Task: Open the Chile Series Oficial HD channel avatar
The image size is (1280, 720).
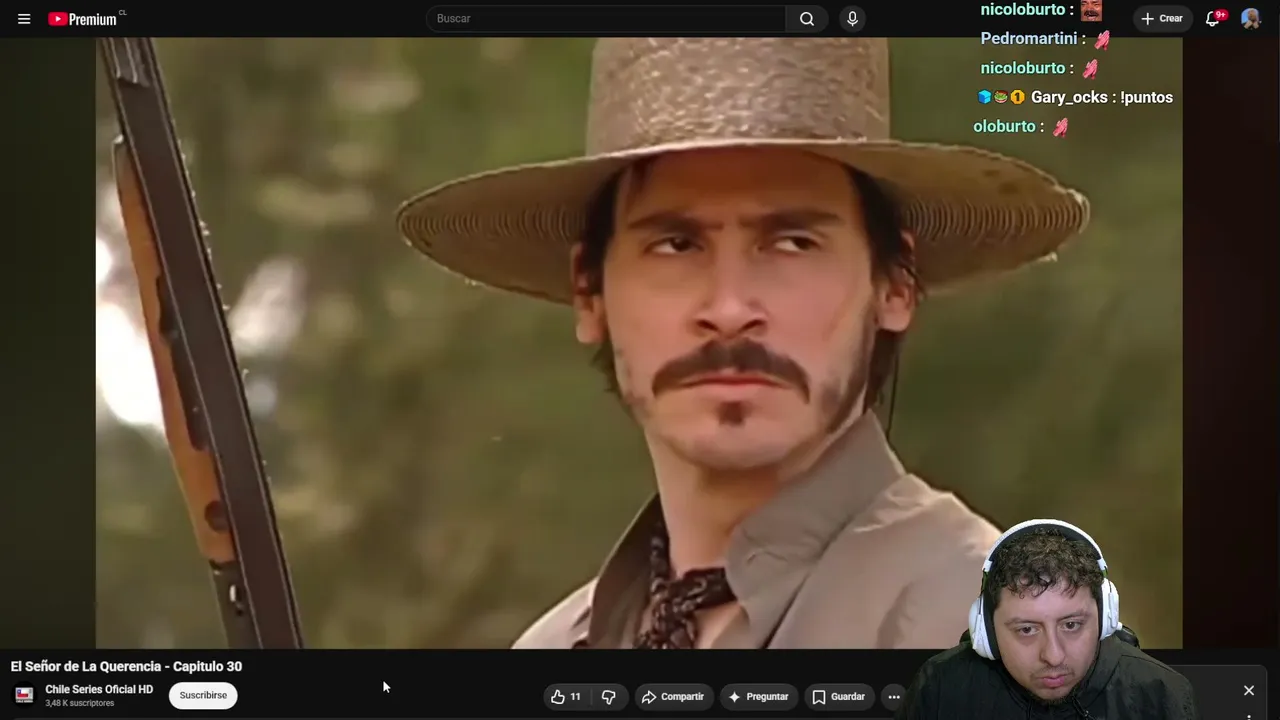Action: point(24,695)
